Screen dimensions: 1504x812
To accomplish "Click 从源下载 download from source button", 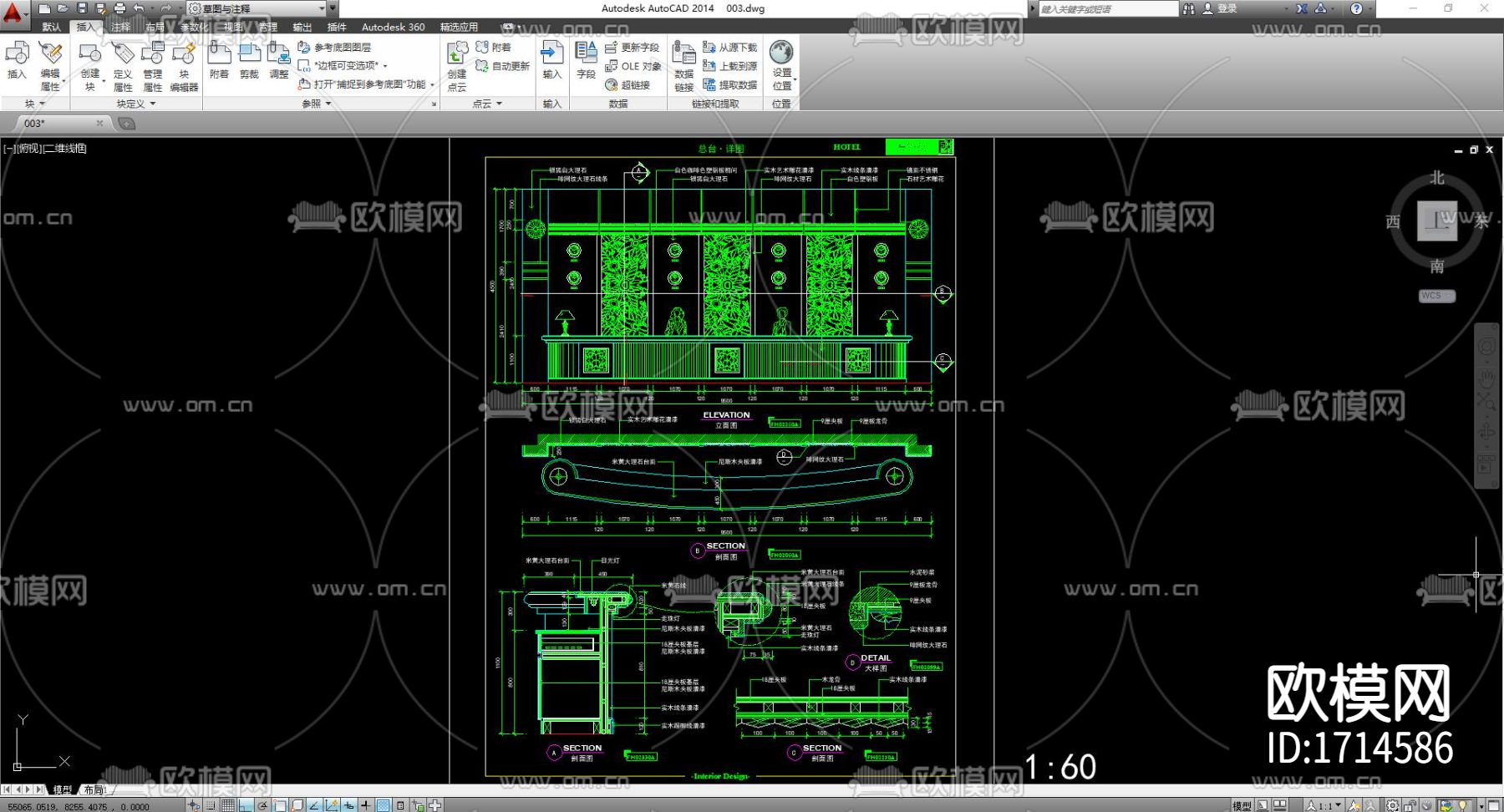I will 730,48.
